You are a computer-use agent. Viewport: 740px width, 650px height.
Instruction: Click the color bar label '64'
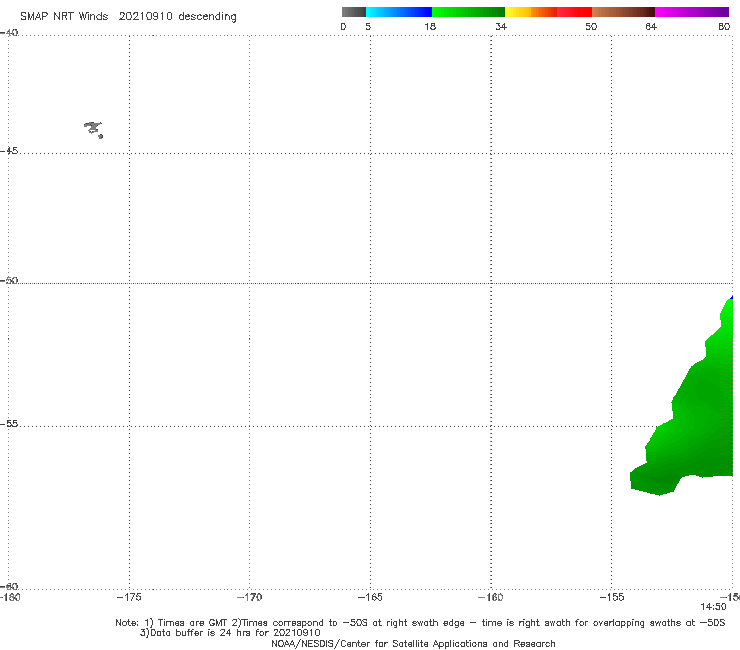tap(651, 26)
